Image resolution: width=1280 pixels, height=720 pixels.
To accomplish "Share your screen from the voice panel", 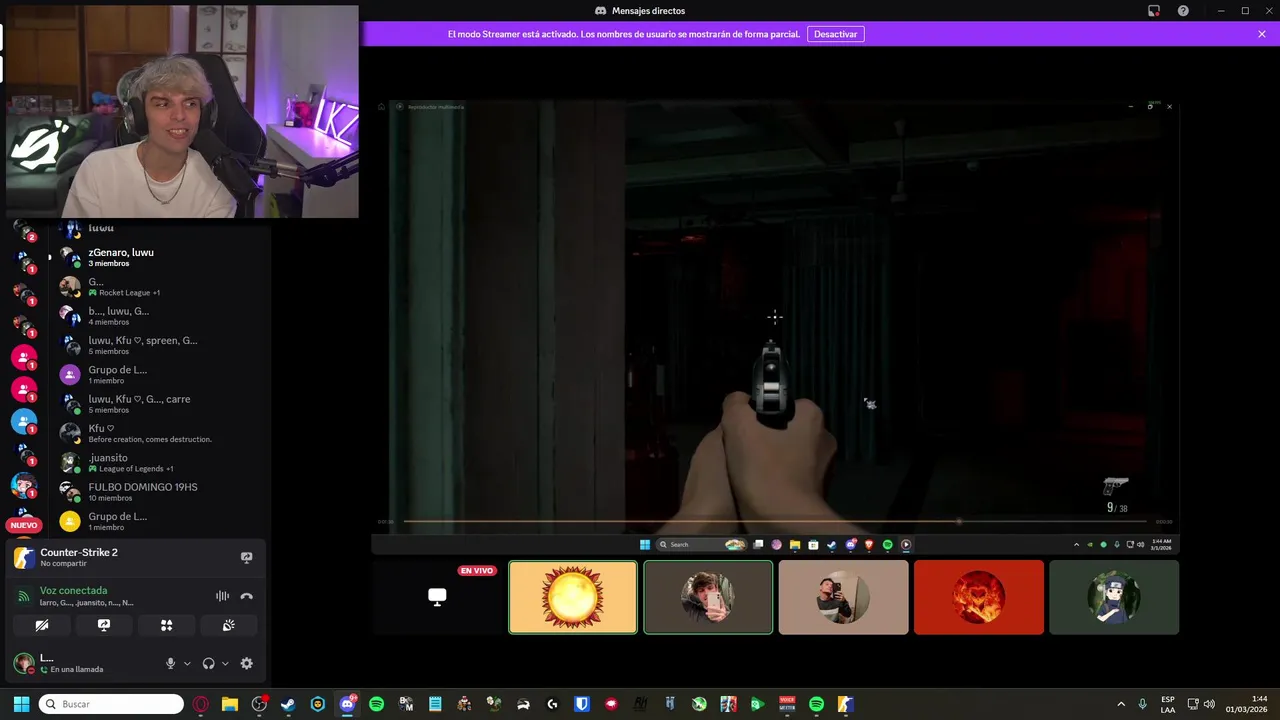I will tap(104, 625).
